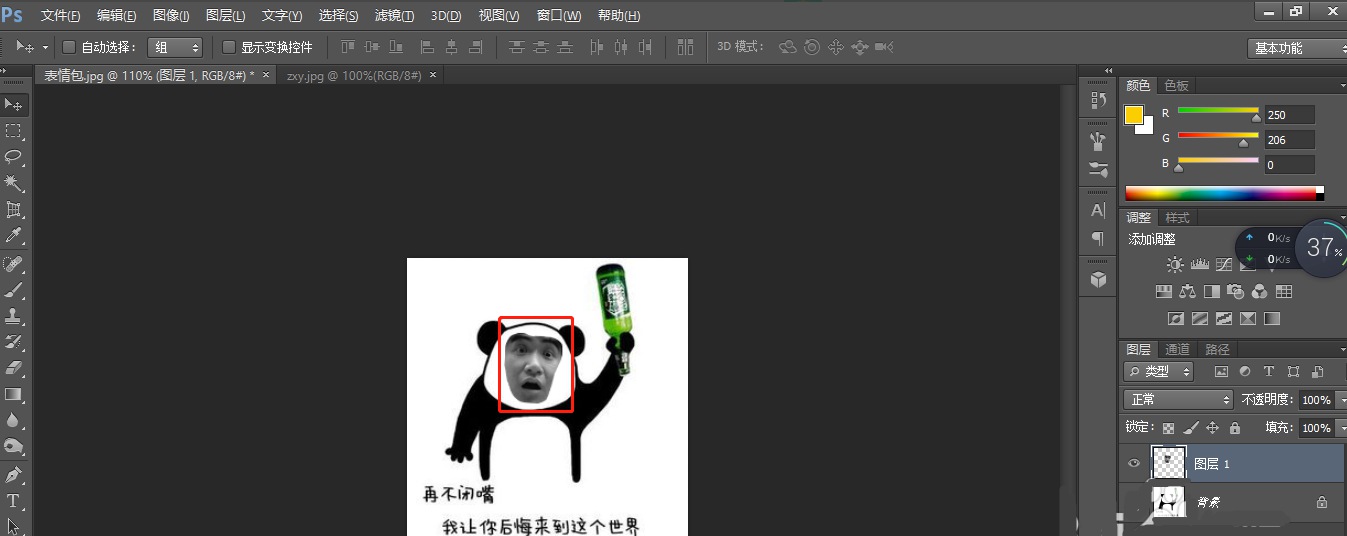
Task: Click the R value input field
Action: tap(1289, 115)
